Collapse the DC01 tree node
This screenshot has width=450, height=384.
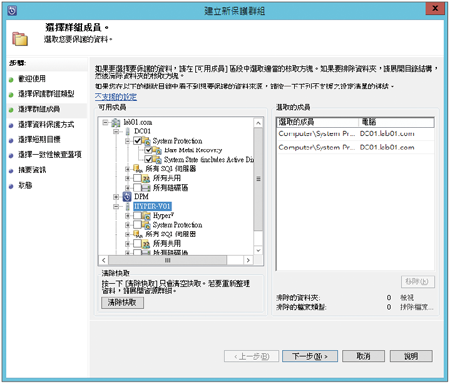116,131
